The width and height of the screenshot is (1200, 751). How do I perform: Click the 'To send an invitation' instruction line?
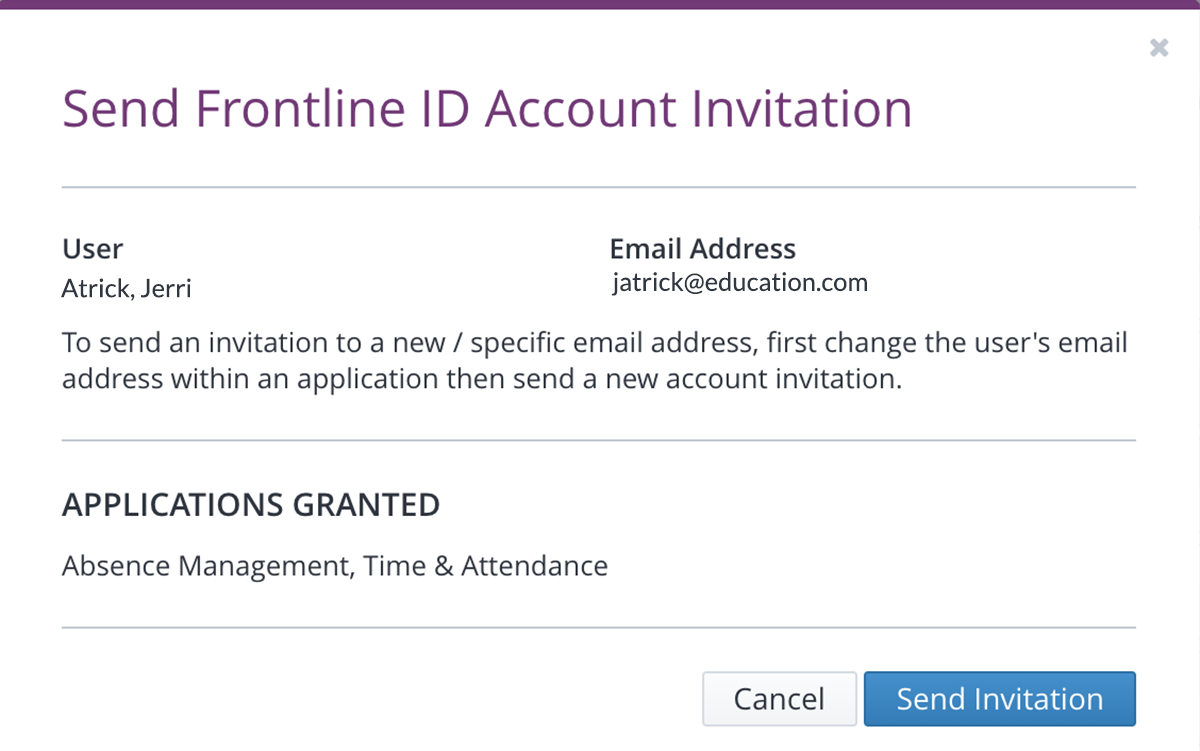point(594,343)
